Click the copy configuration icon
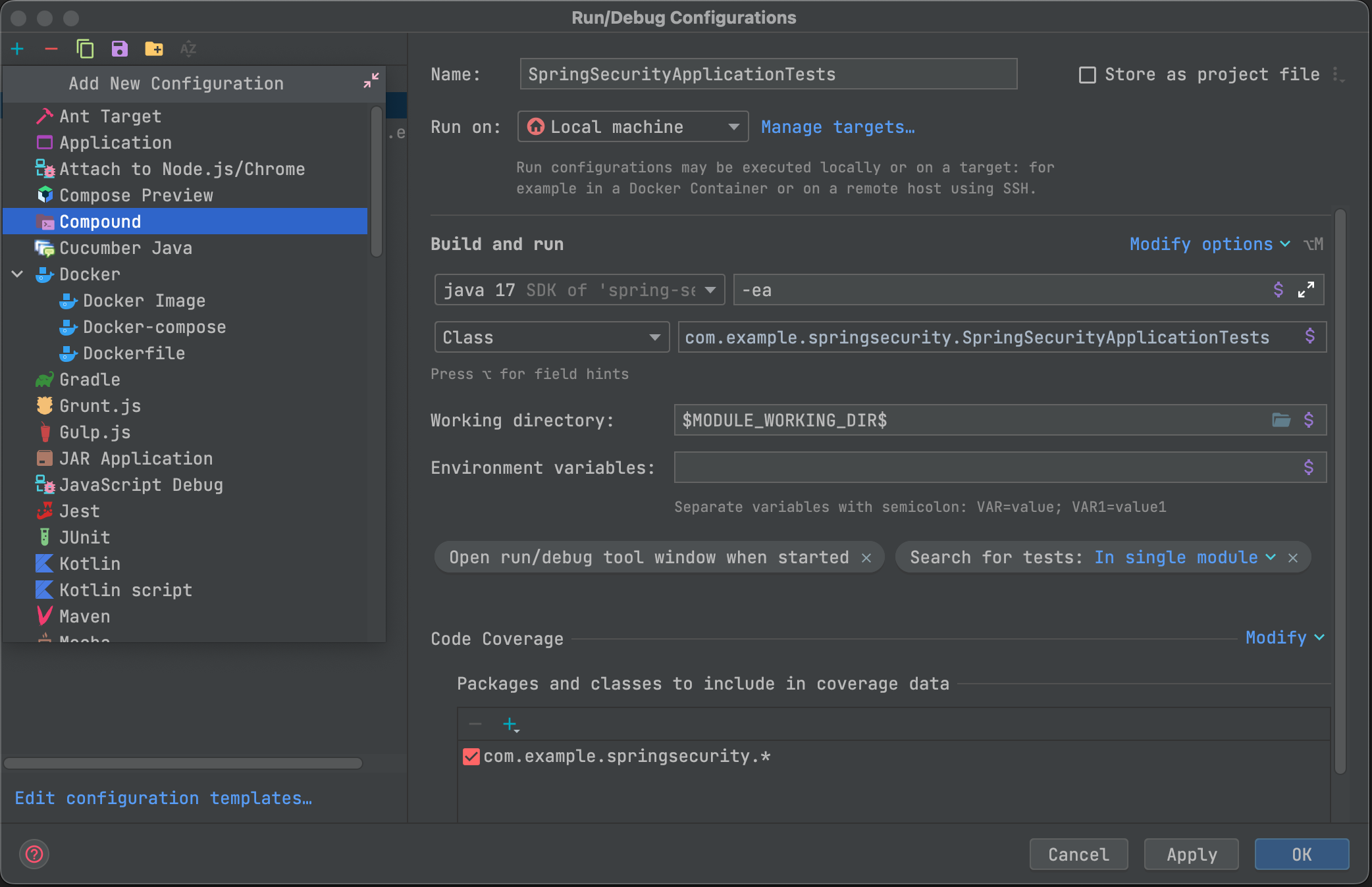Screen dimensions: 1372x887 [85, 49]
